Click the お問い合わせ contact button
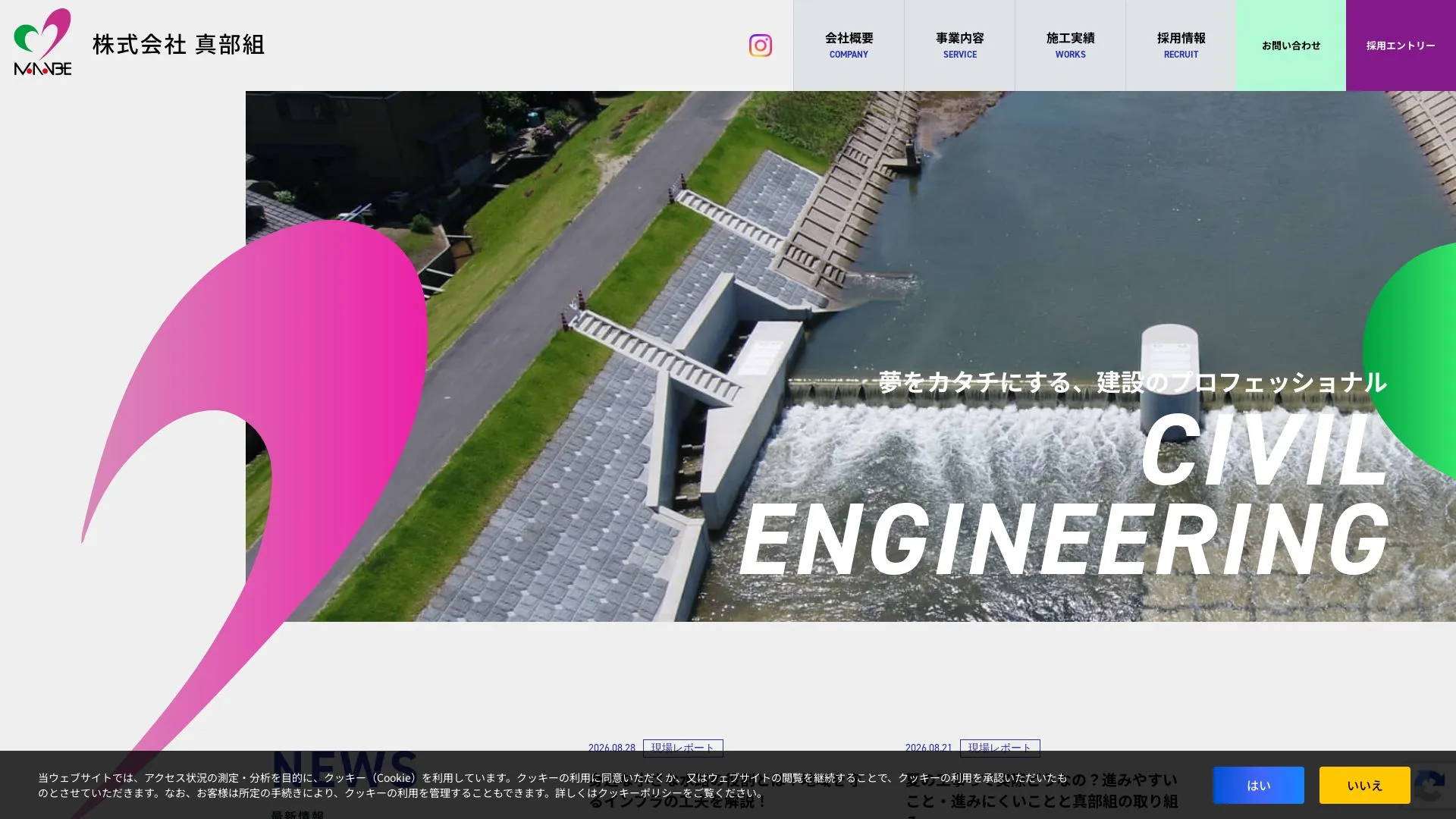The height and width of the screenshot is (819, 1456). 1291,45
